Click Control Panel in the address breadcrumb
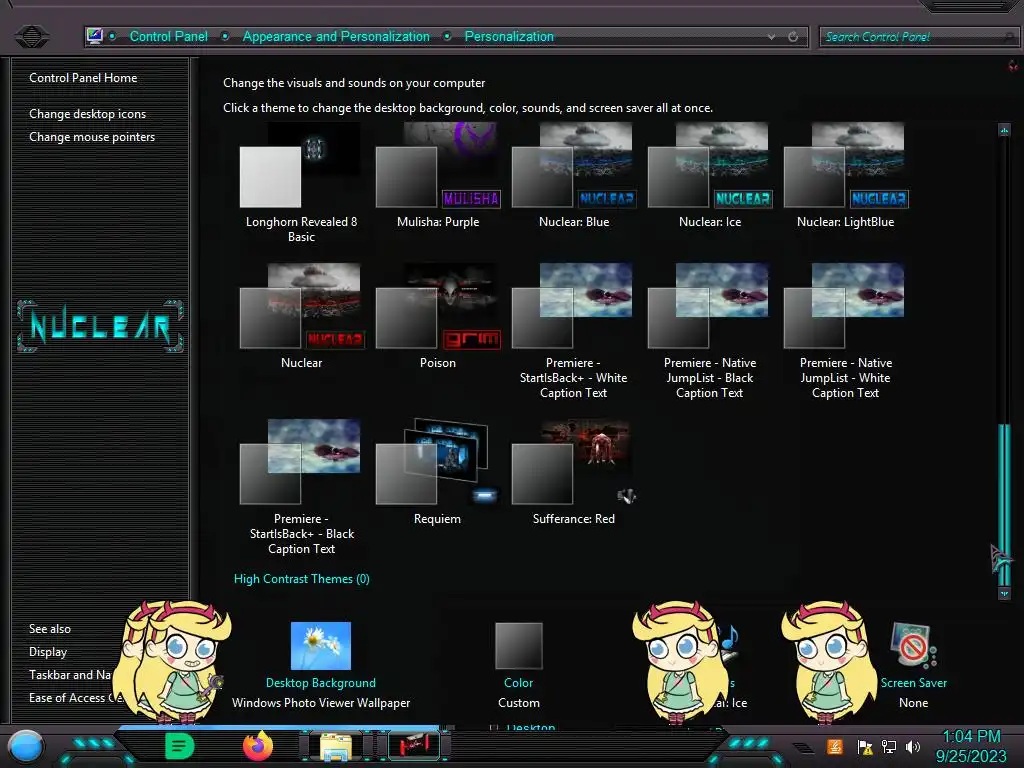The height and width of the screenshot is (768, 1024). point(168,37)
